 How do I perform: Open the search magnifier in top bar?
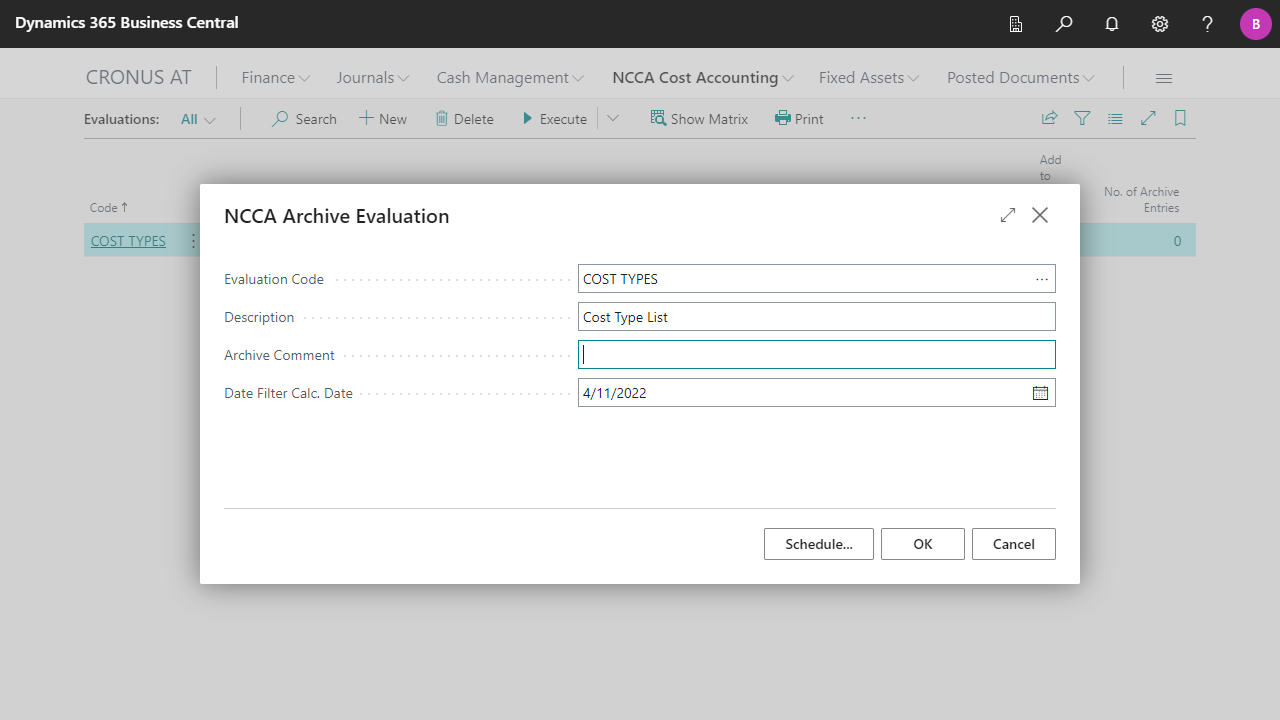[x=1064, y=24]
